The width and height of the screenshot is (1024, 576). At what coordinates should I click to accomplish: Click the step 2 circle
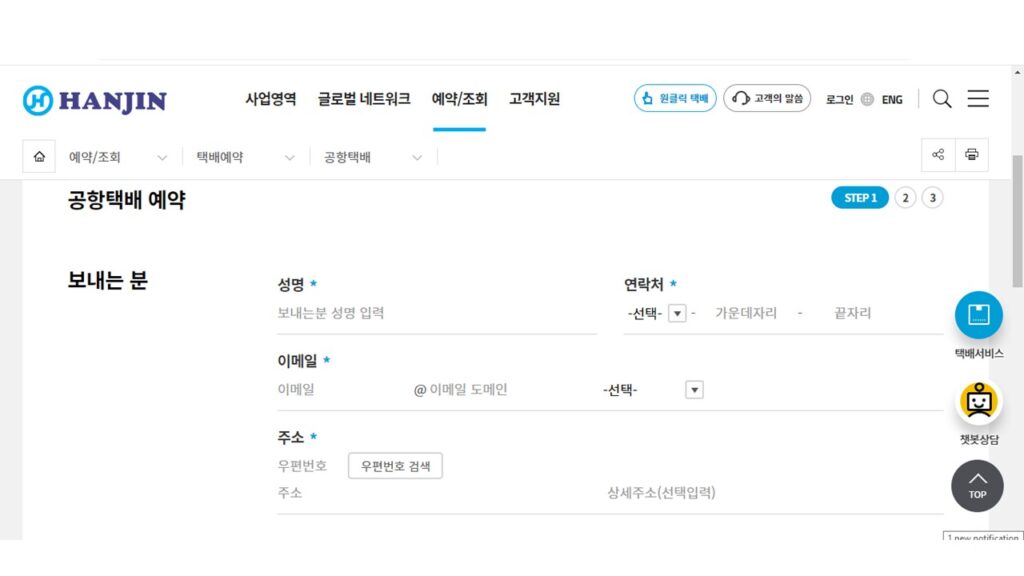[x=905, y=198]
